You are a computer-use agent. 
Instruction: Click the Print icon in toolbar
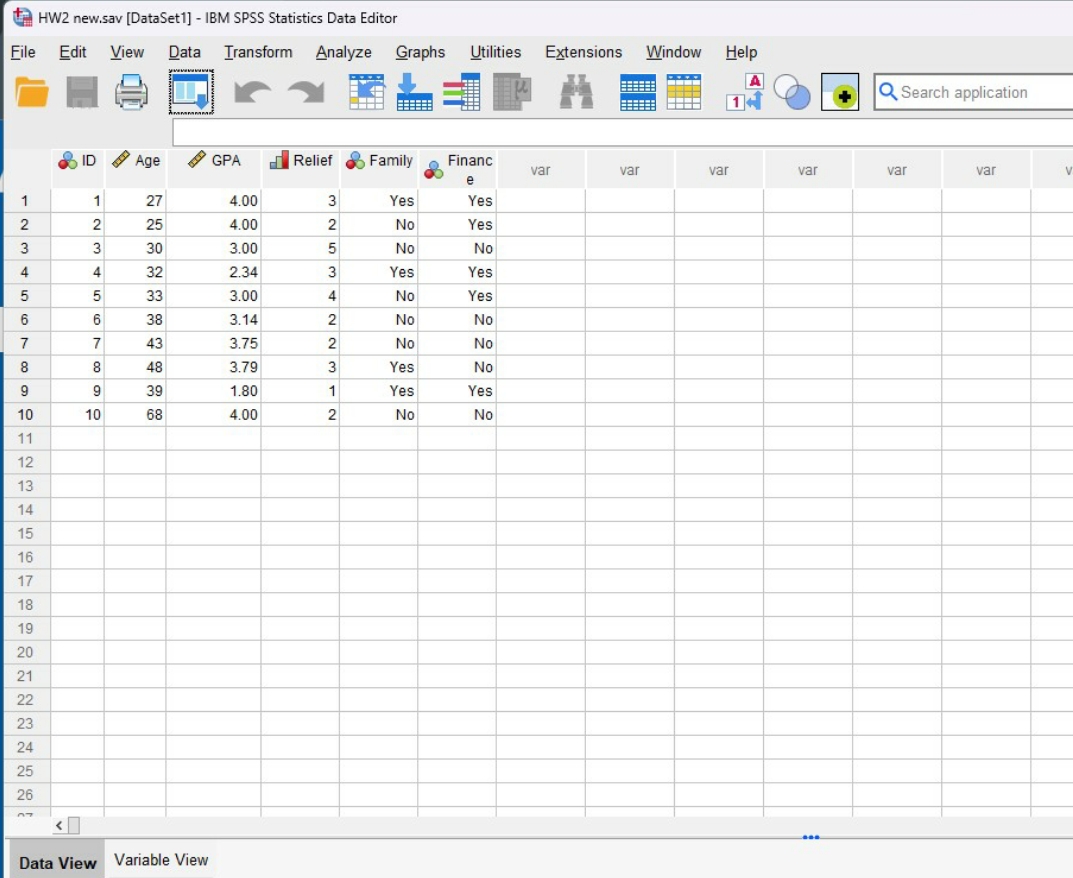tap(131, 92)
